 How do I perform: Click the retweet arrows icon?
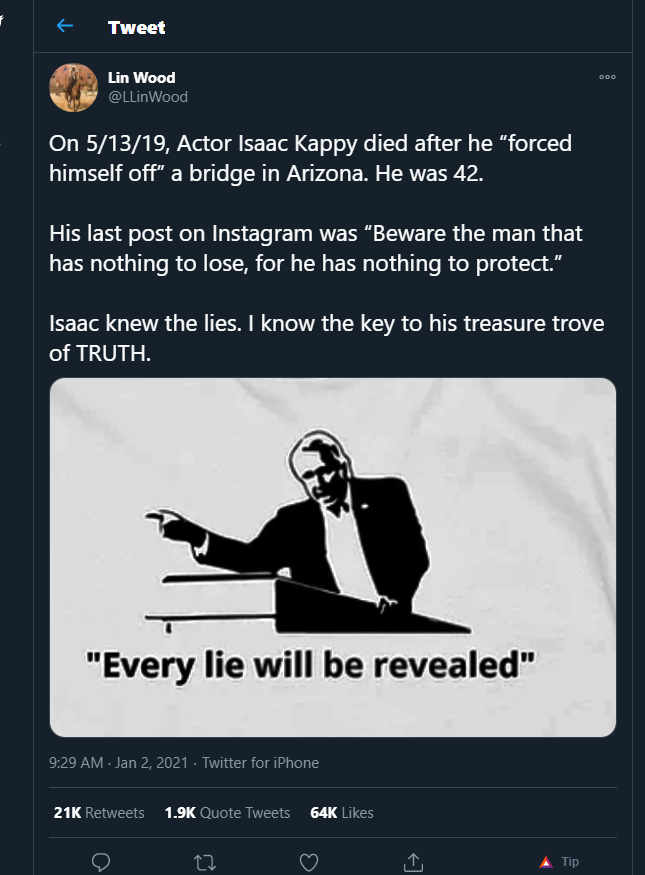[x=203, y=861]
